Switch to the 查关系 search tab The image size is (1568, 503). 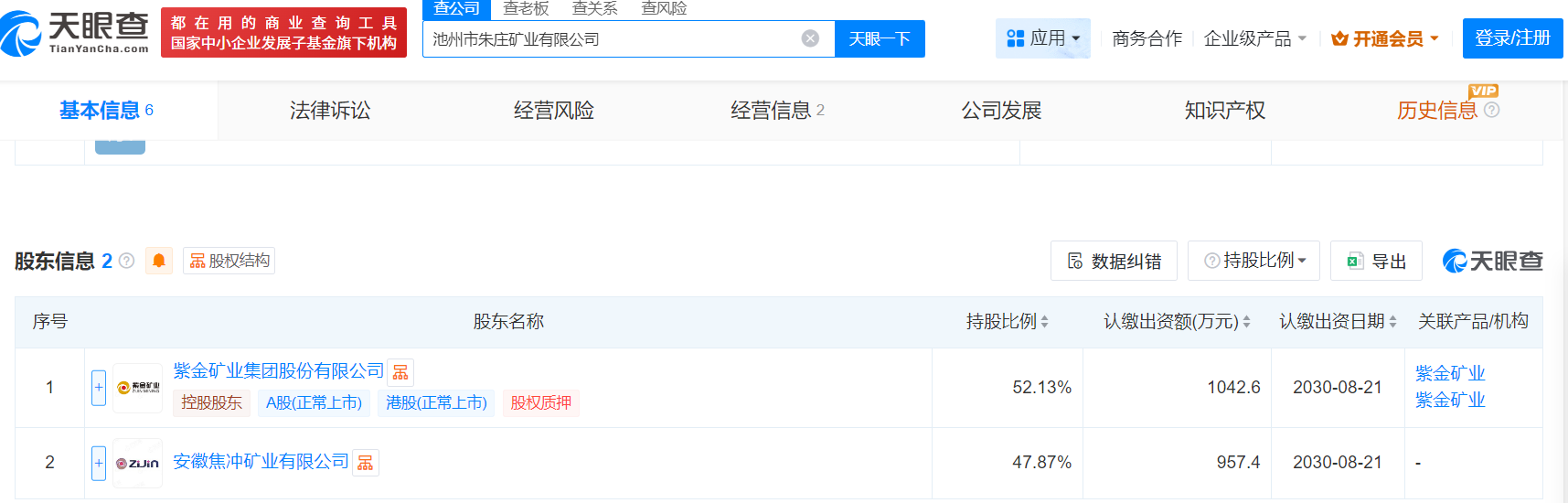point(594,8)
